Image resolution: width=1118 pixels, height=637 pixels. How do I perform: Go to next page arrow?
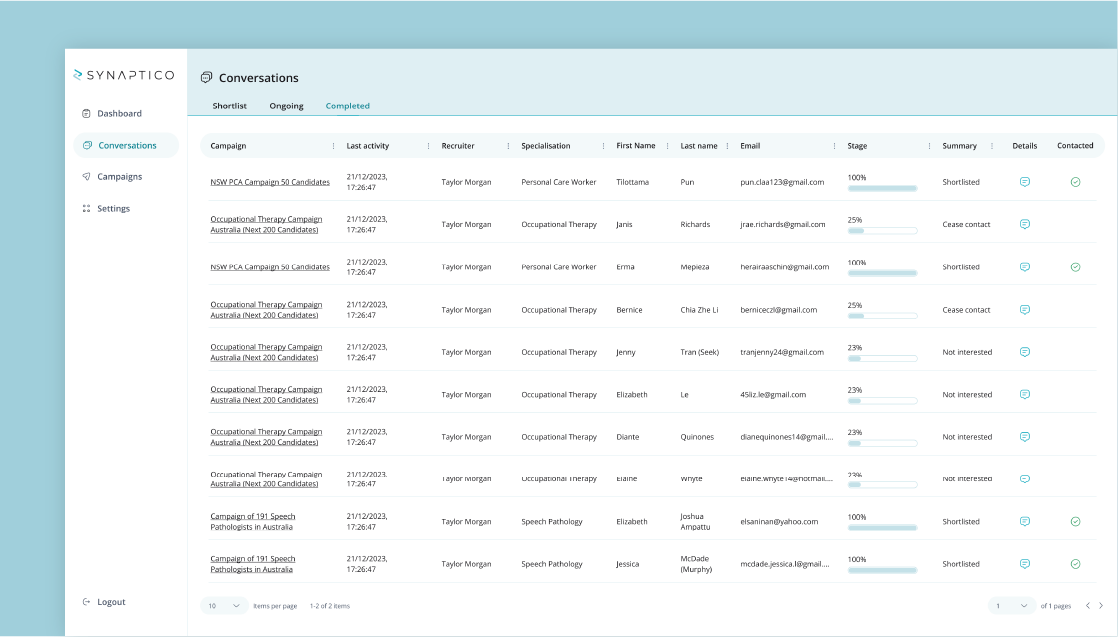click(1101, 606)
